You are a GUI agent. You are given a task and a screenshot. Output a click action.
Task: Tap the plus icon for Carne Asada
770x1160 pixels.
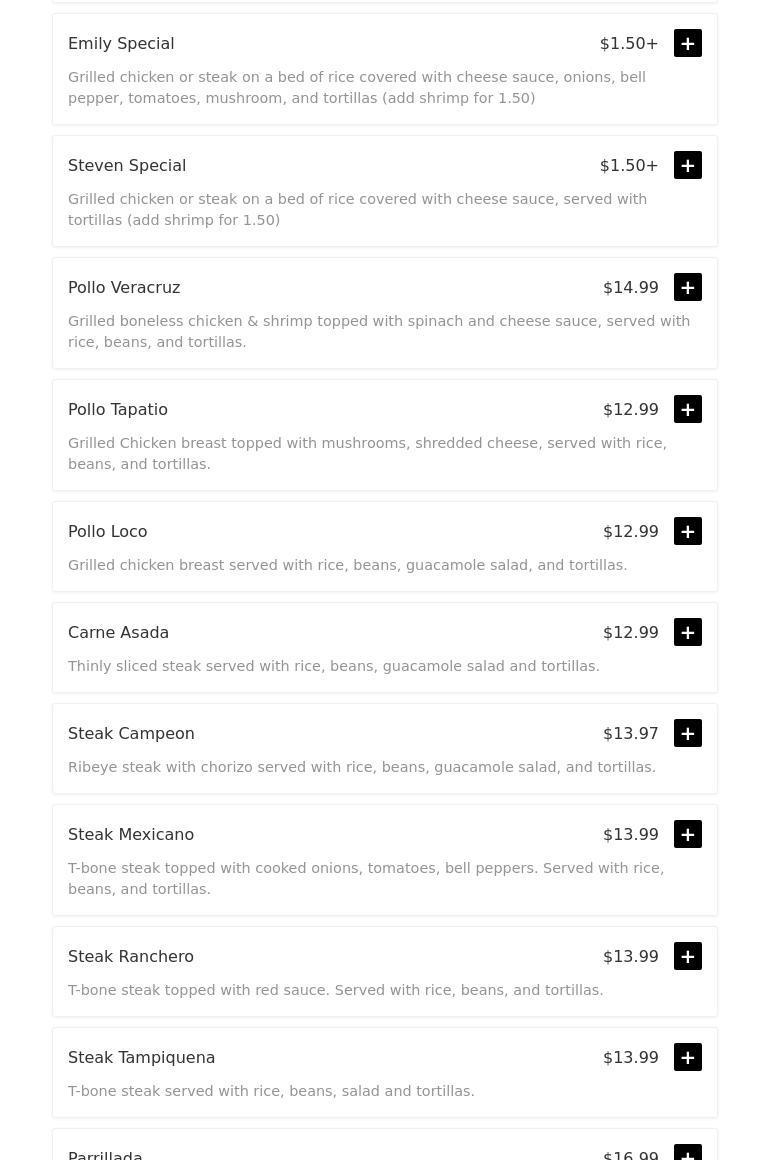tap(688, 632)
